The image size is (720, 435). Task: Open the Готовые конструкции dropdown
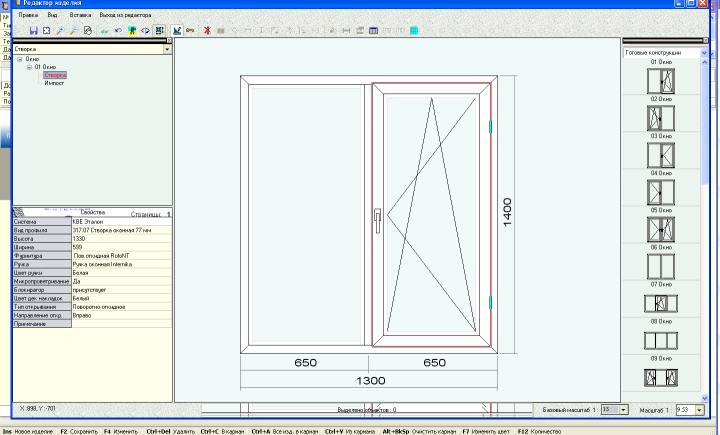(x=704, y=53)
